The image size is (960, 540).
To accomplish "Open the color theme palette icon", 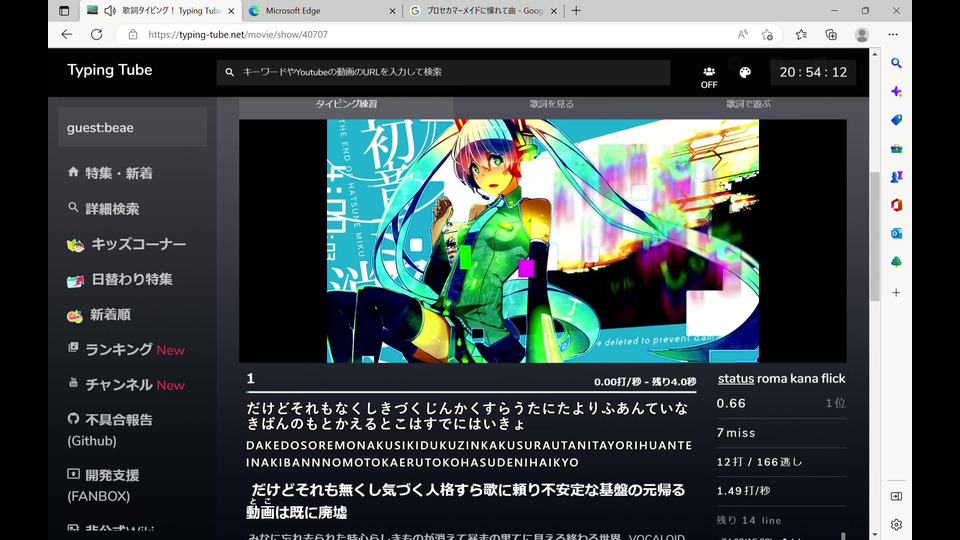I will pyautogui.click(x=745, y=73).
